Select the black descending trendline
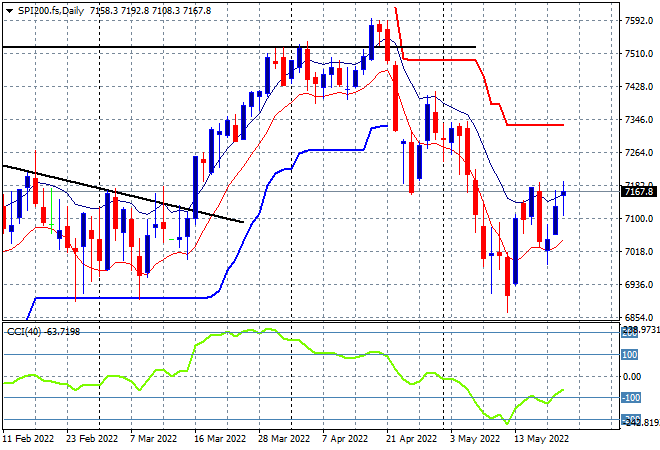The image size is (660, 450). (123, 194)
